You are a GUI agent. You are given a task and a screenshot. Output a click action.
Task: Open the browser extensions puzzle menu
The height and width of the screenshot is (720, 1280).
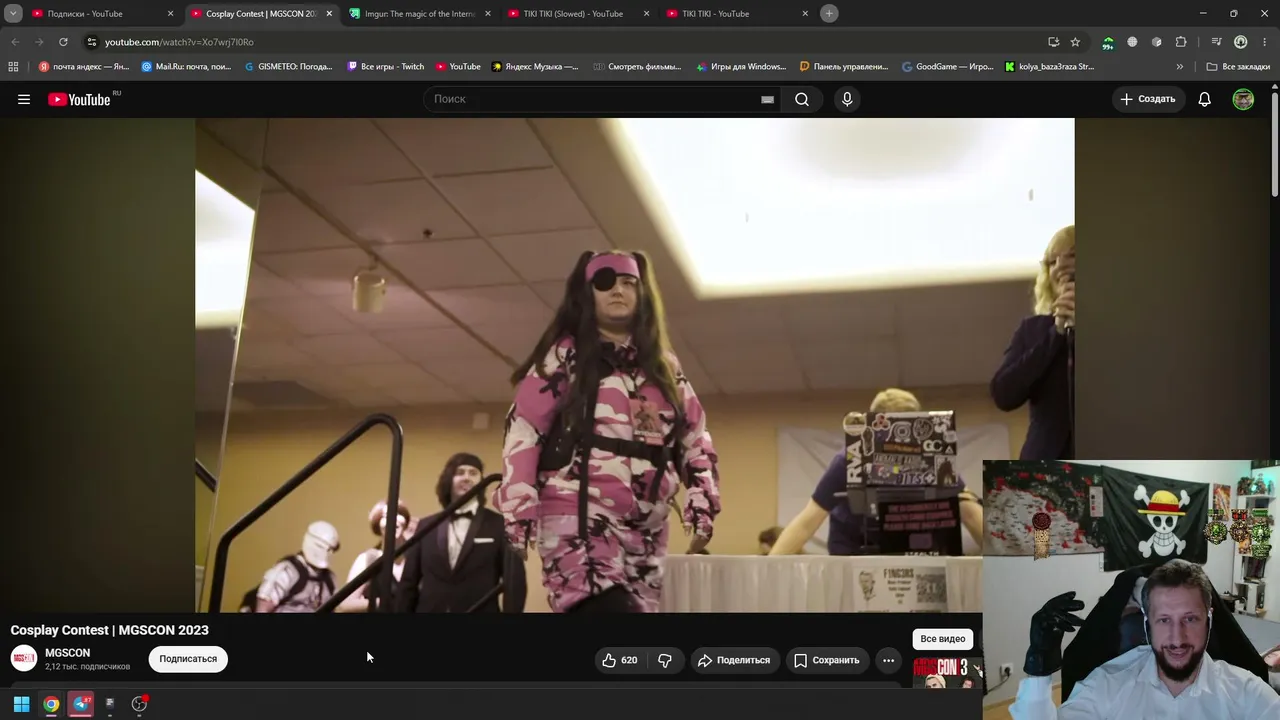coord(1181,42)
